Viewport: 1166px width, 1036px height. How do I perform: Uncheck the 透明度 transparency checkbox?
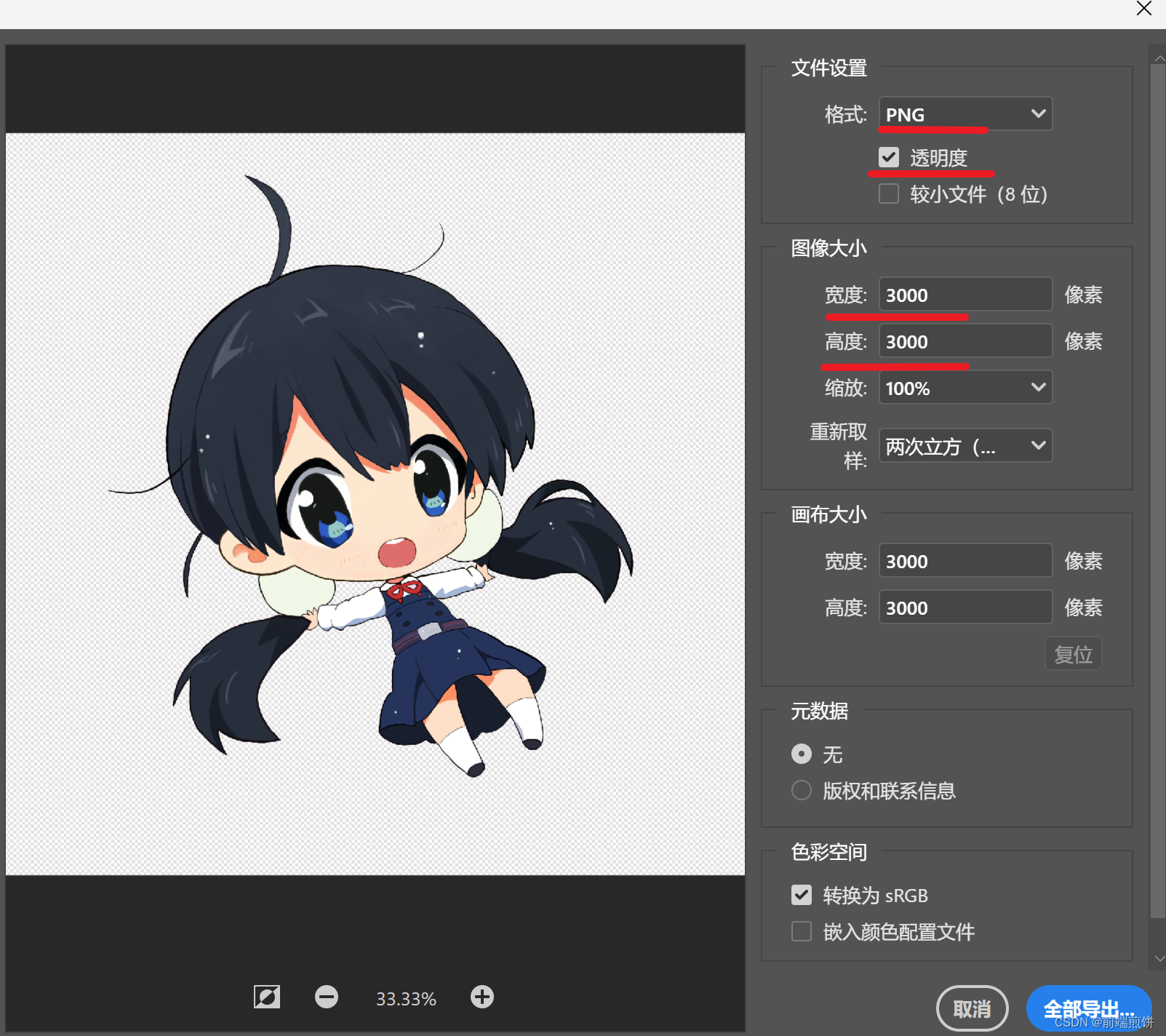889,157
